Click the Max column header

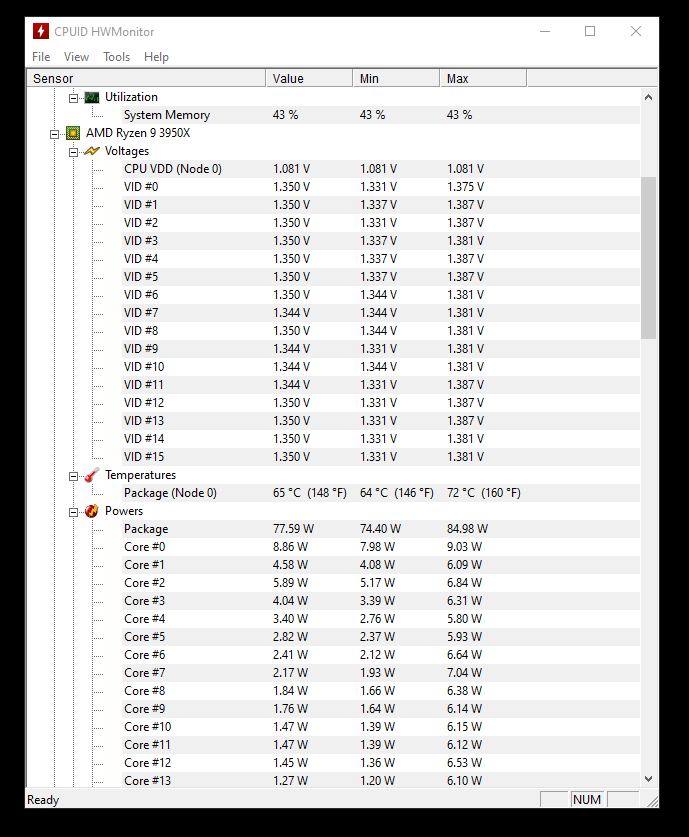tap(483, 78)
